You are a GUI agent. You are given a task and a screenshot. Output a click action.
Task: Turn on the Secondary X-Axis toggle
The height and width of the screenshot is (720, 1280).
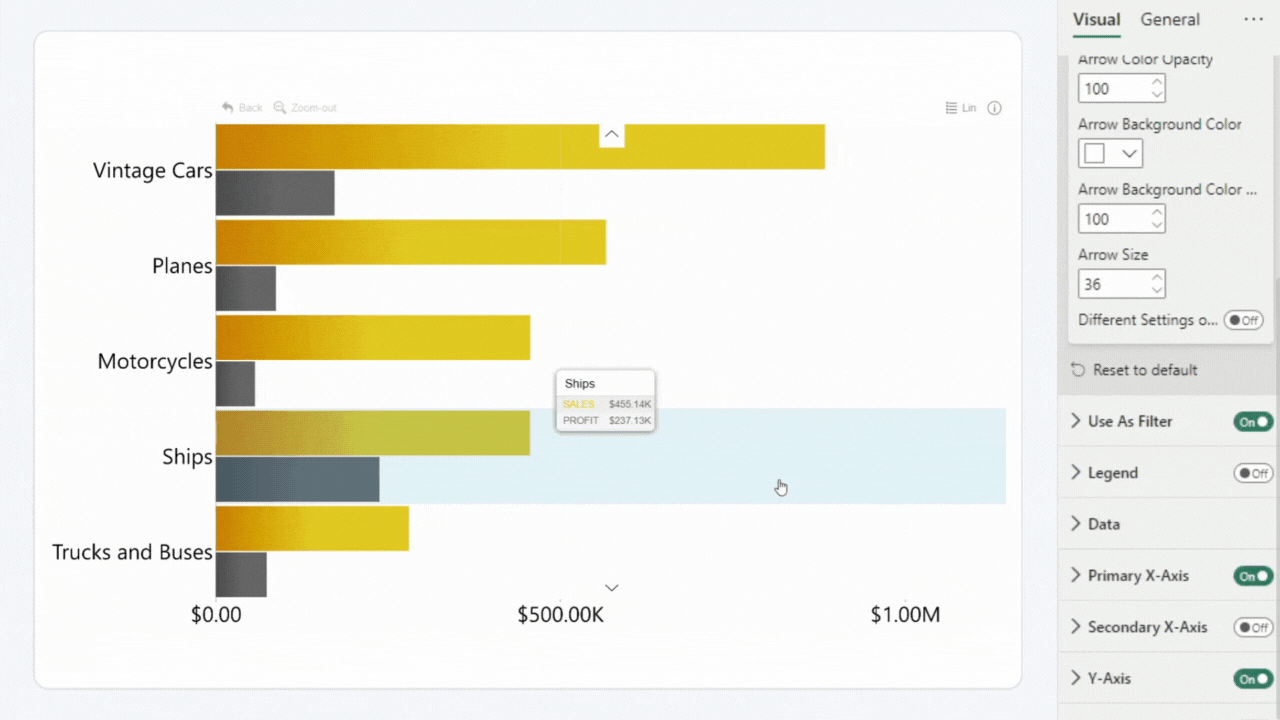click(x=1253, y=628)
